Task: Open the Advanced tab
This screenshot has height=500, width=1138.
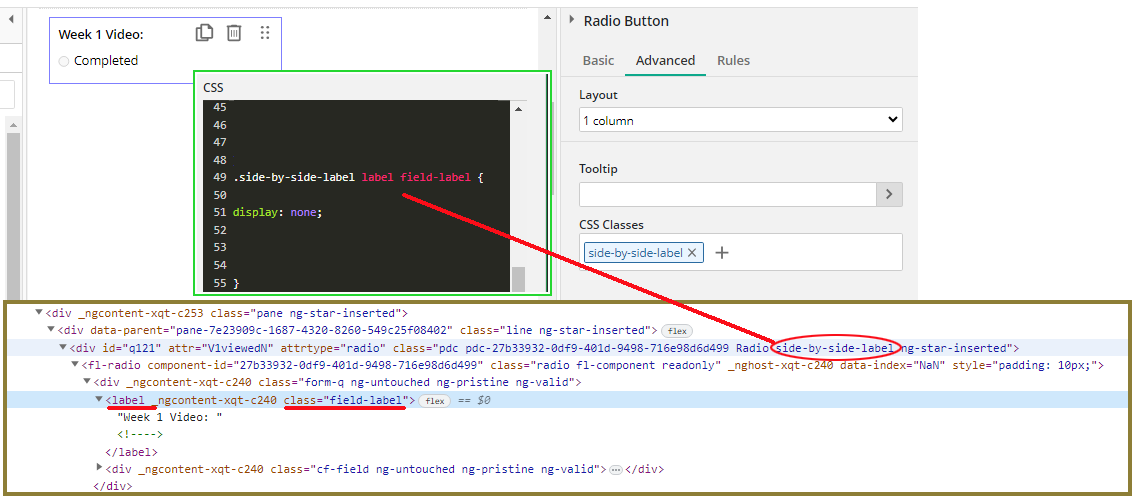Action: point(666,60)
